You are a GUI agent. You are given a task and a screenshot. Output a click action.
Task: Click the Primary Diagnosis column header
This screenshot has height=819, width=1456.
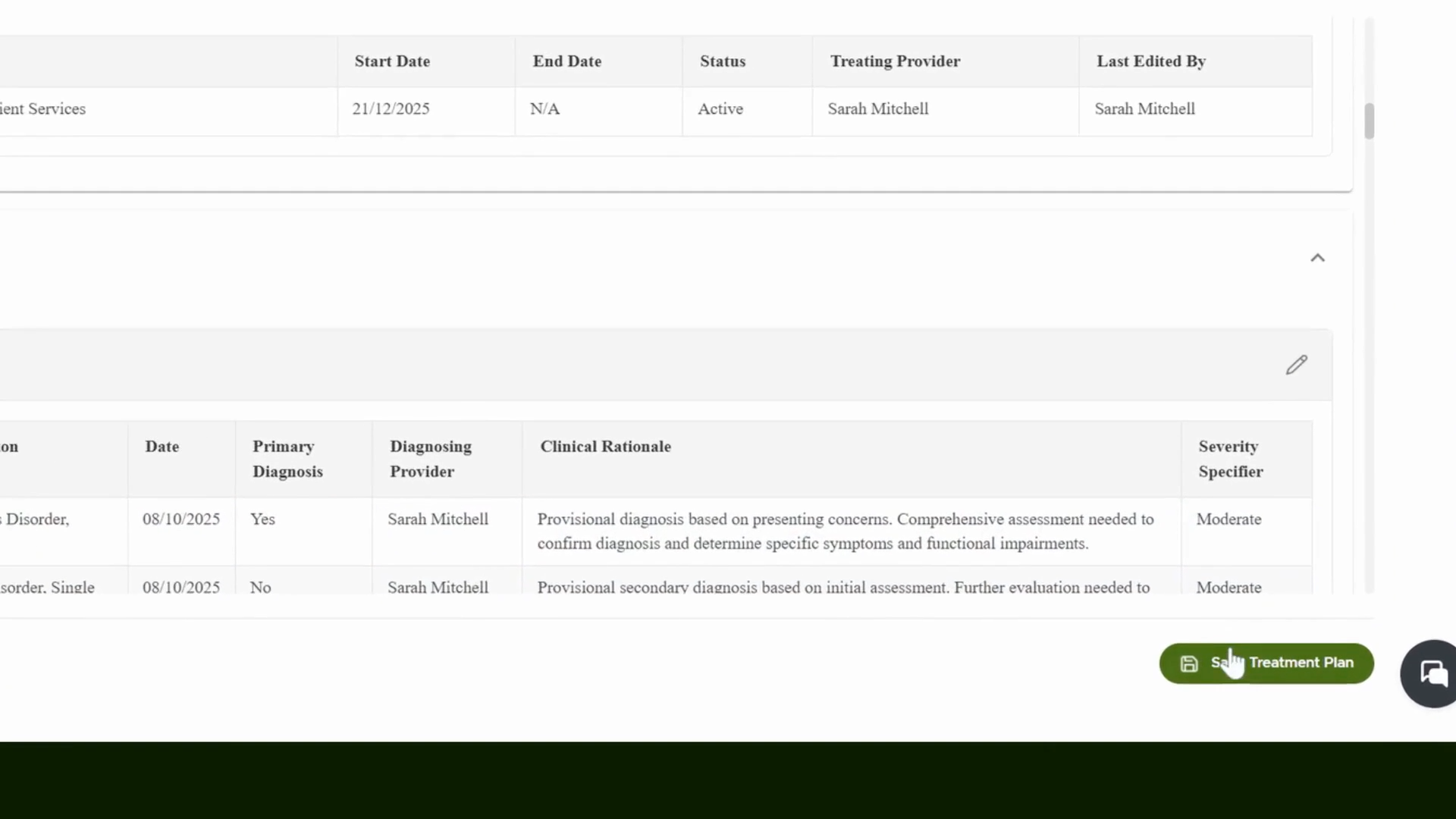click(287, 459)
